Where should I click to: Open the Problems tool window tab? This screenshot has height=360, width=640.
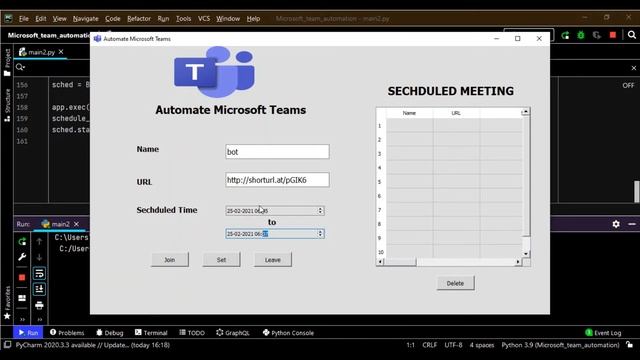pyautogui.click(x=67, y=333)
